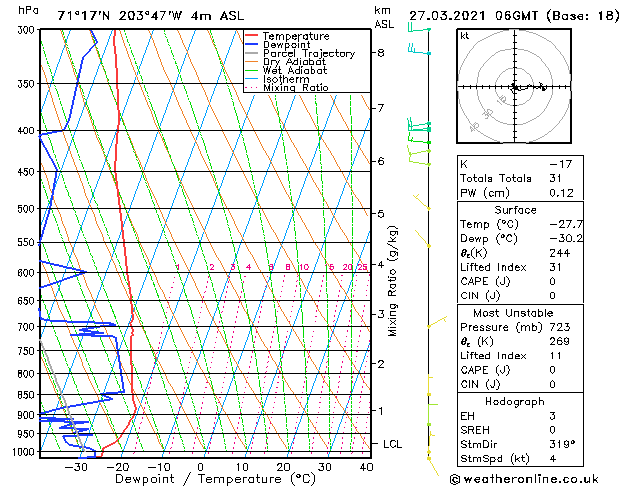
Task: Click the 950 pressure level label
Action: (28, 434)
